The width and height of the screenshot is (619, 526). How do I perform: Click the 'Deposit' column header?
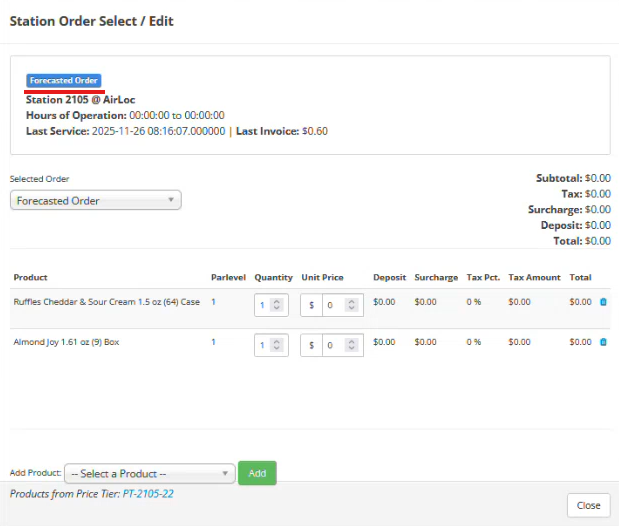click(390, 277)
